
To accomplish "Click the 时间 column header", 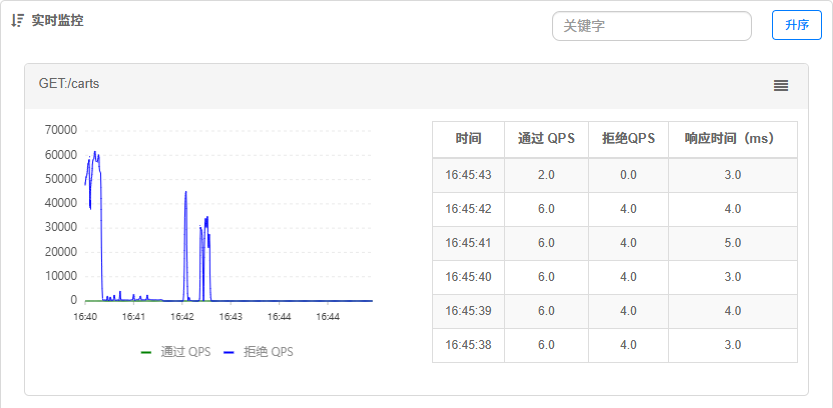I will [x=468, y=139].
